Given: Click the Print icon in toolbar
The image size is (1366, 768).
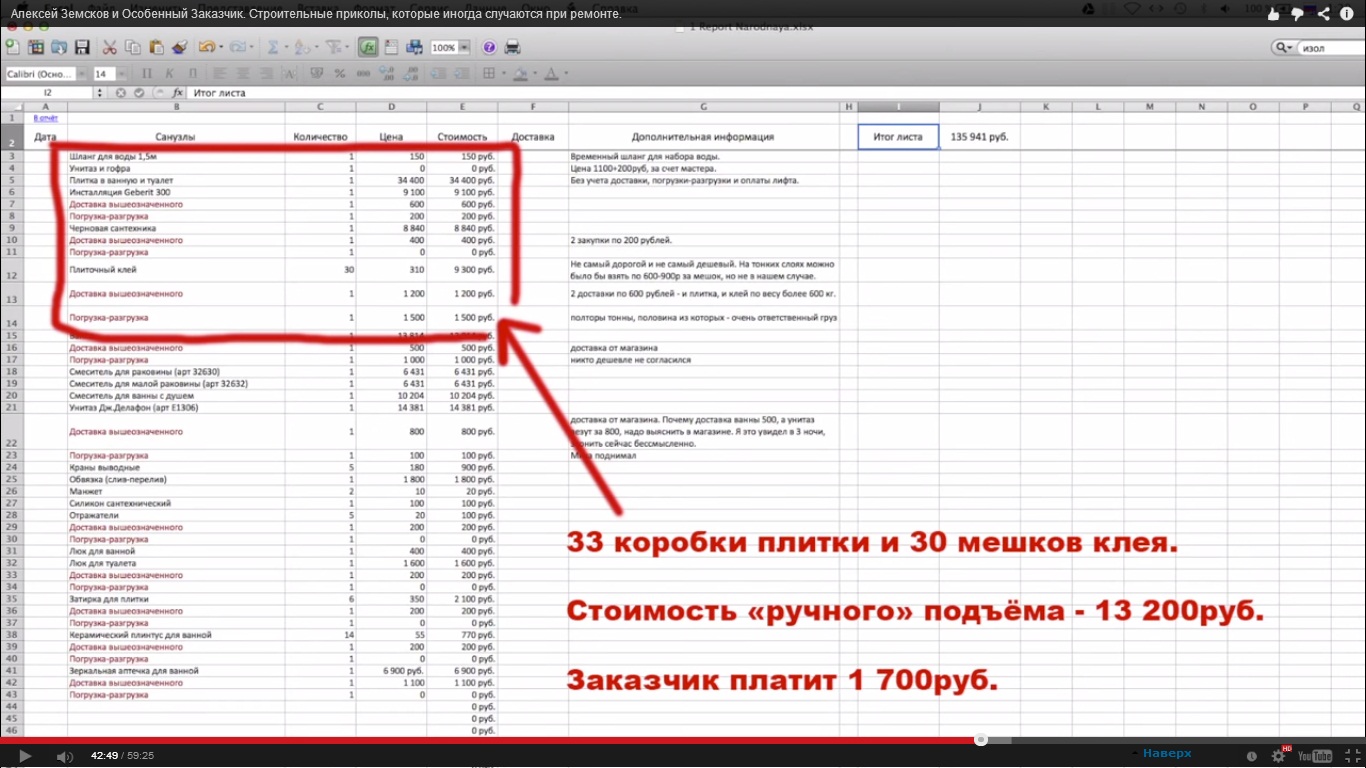Looking at the screenshot, I should pyautogui.click(x=512, y=47).
